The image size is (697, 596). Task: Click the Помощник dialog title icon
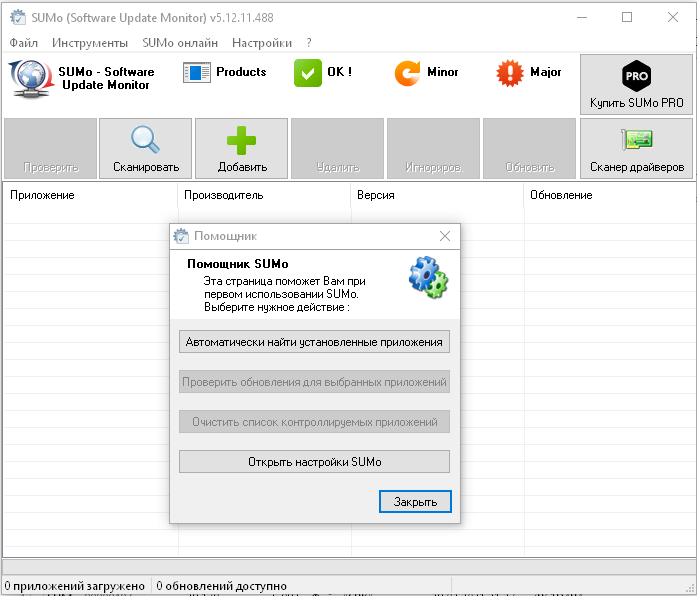pos(181,236)
